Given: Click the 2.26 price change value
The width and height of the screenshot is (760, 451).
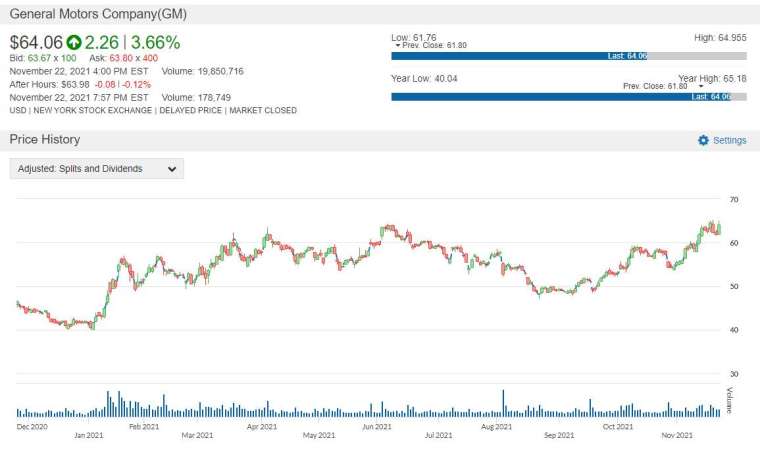Looking at the screenshot, I should click(102, 43).
